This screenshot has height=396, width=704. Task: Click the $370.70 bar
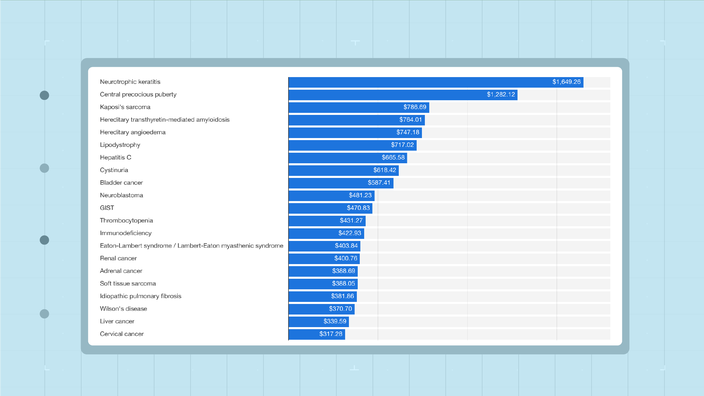[321, 308]
